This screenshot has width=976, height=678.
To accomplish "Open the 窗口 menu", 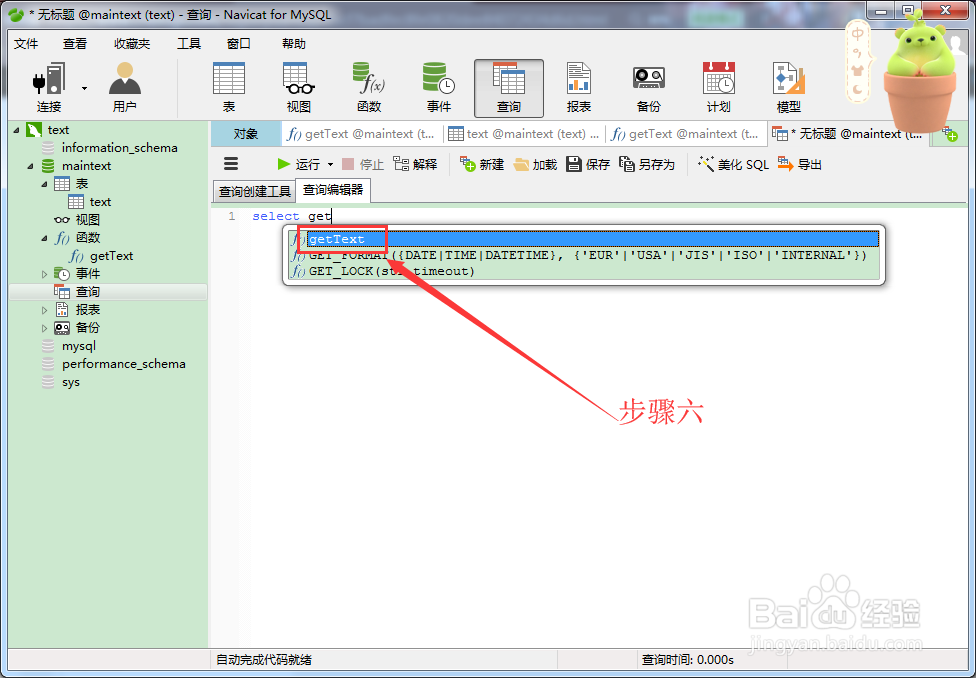I will [238, 44].
